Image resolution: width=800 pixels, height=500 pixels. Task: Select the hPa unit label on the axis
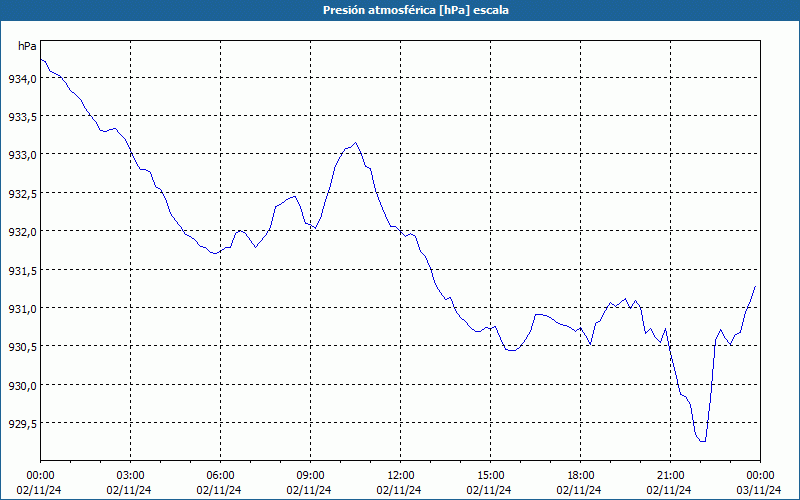pos(27,46)
